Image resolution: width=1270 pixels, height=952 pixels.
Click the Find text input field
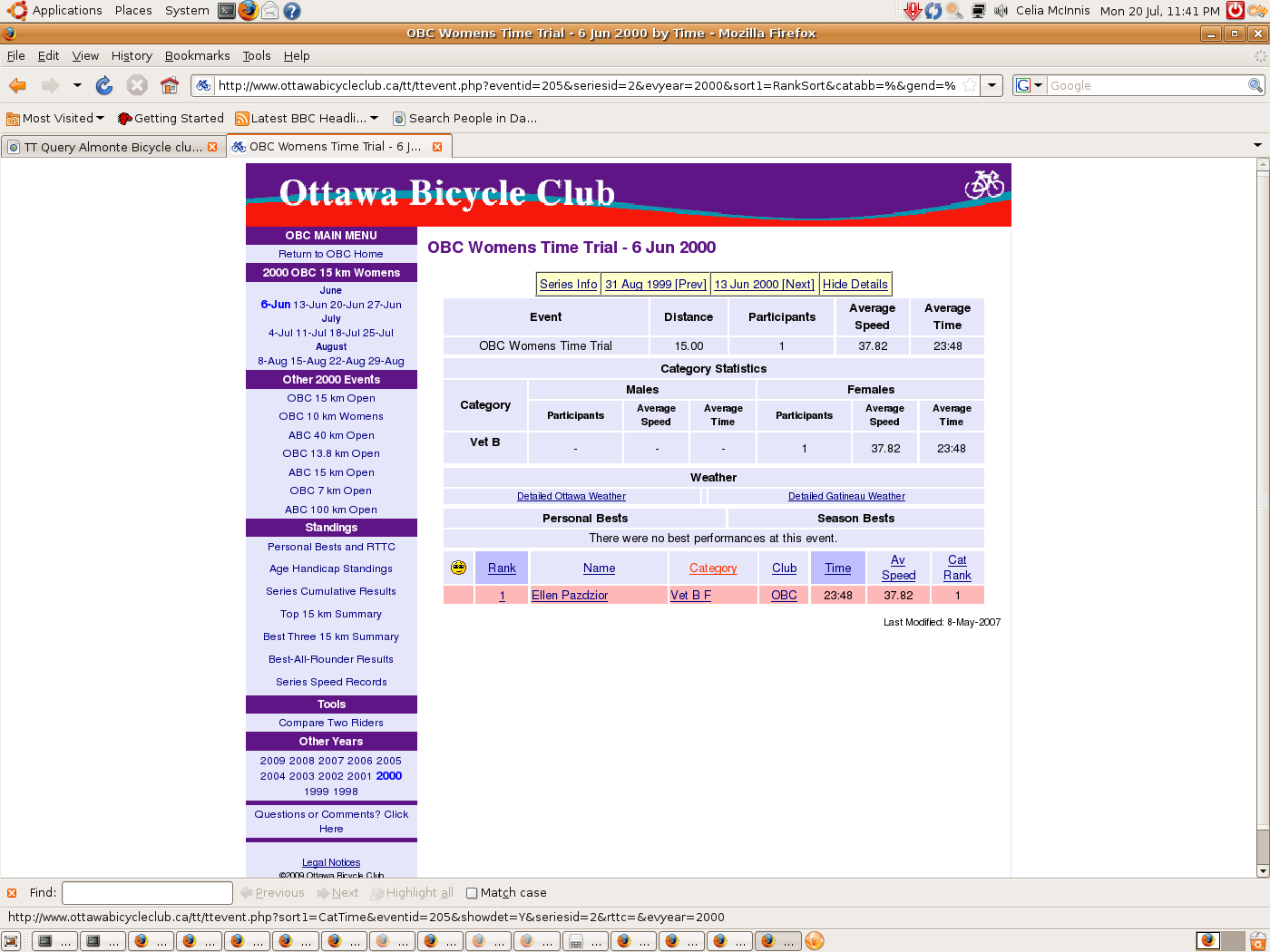coord(147,893)
